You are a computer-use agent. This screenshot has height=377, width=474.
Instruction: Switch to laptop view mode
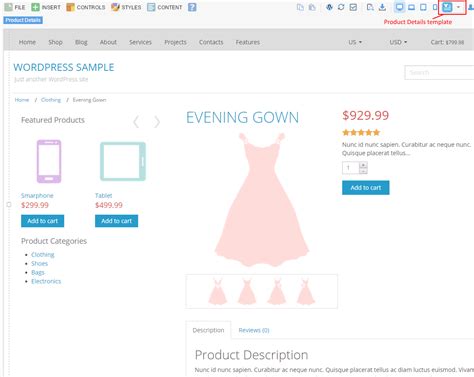411,7
